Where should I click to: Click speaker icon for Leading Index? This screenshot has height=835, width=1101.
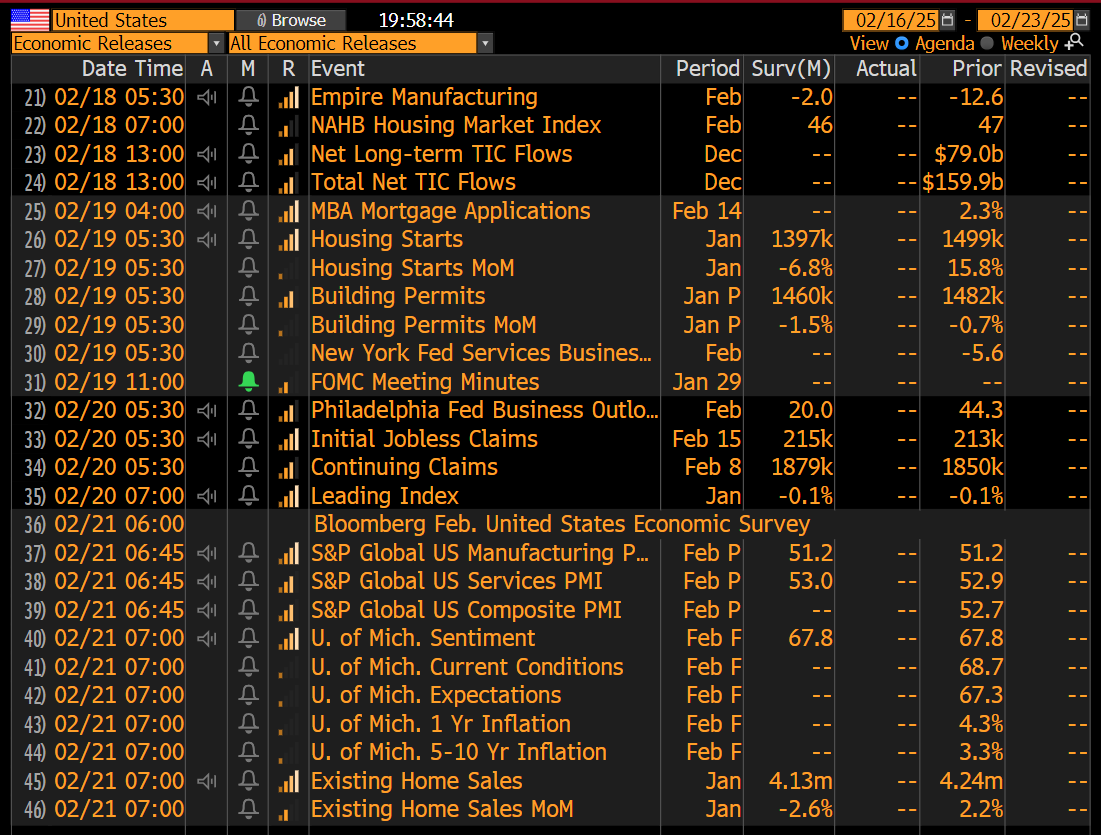[206, 496]
